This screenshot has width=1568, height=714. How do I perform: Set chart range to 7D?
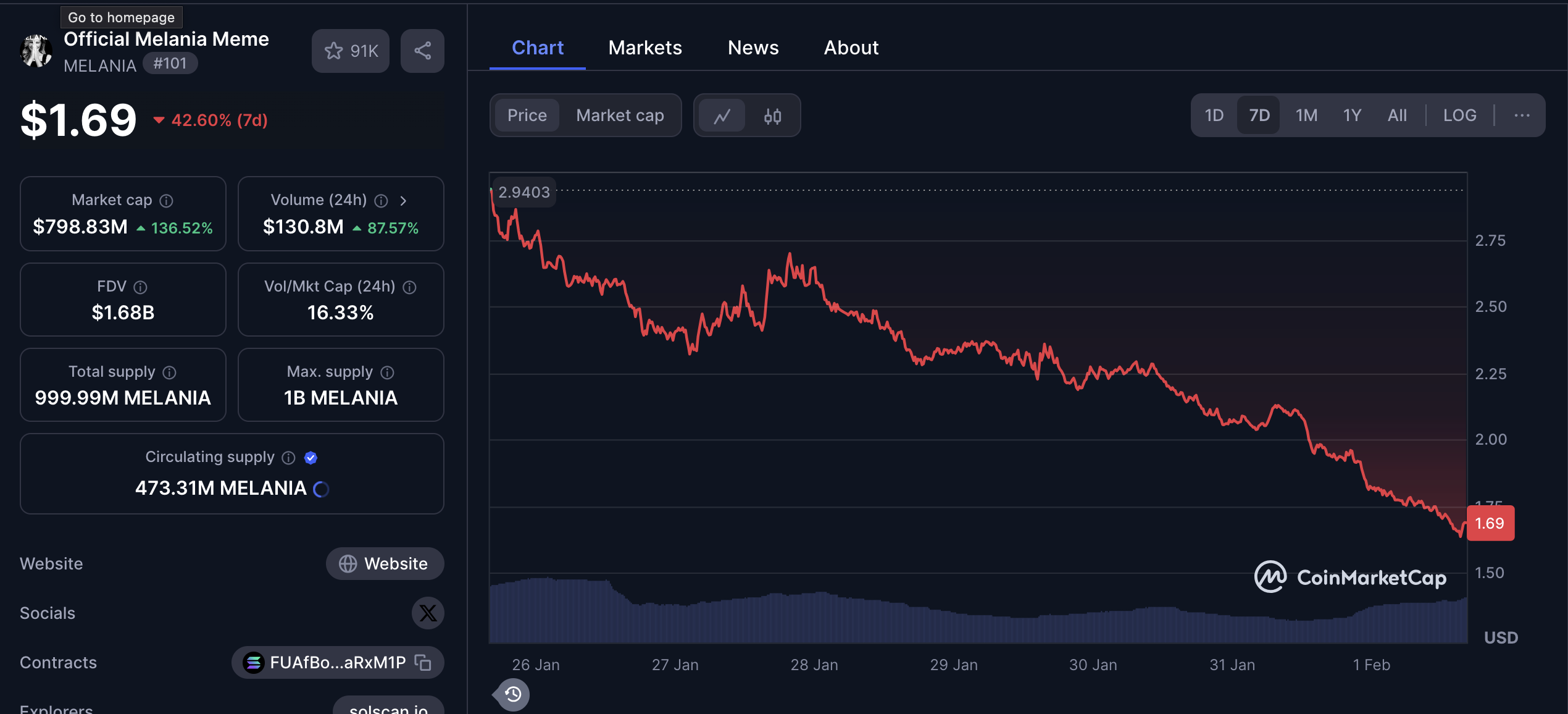tap(1259, 115)
